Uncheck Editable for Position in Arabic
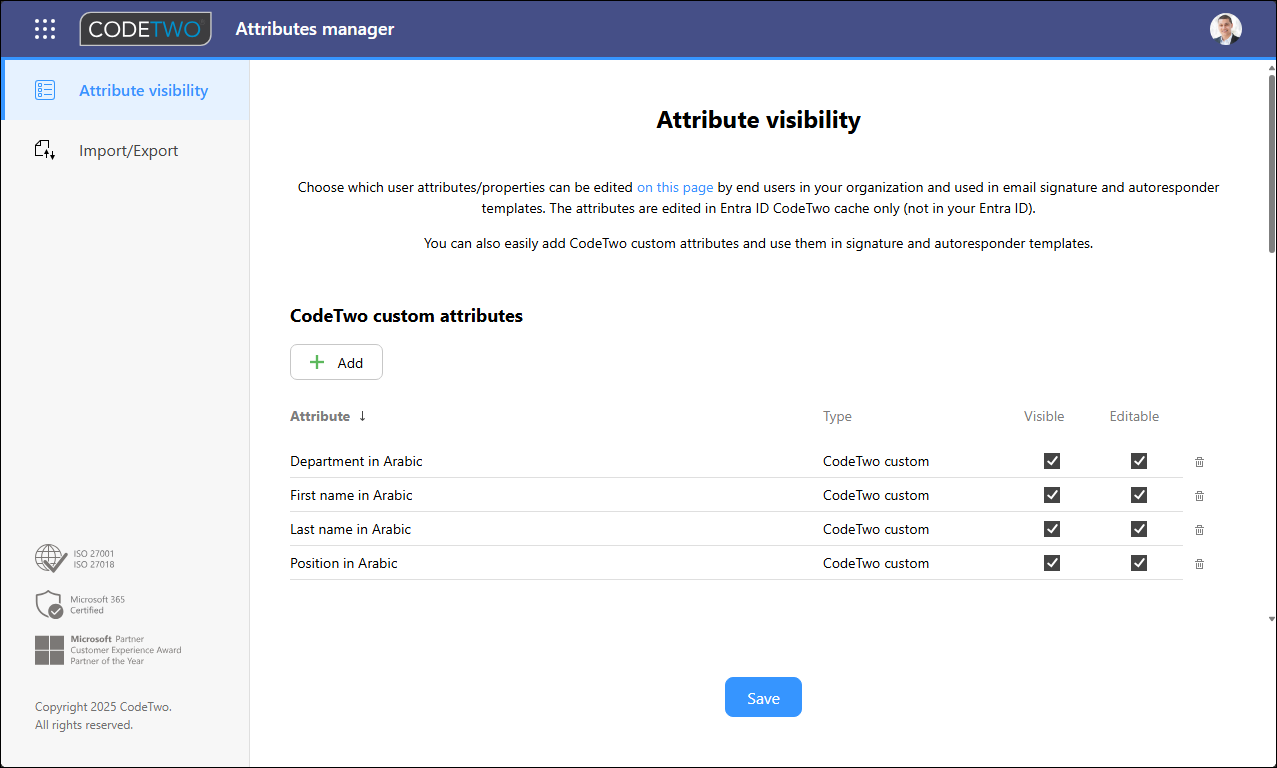Viewport: 1277px width, 768px height. point(1139,563)
